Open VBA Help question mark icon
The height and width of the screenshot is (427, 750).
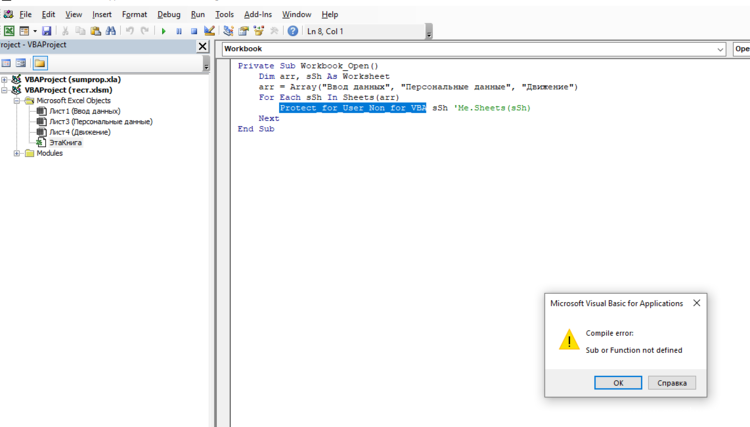point(293,31)
